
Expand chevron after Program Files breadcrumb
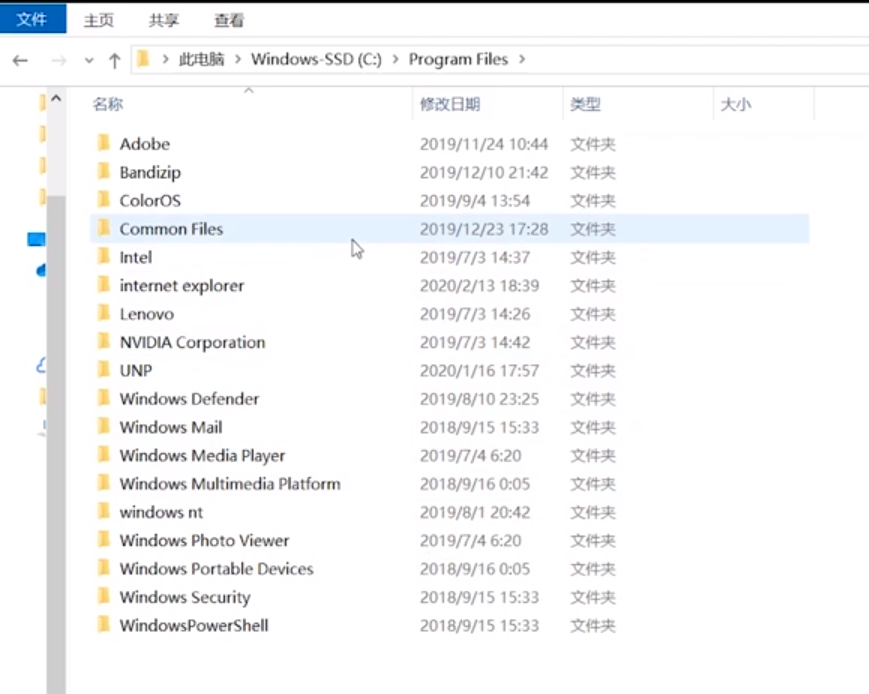(522, 59)
